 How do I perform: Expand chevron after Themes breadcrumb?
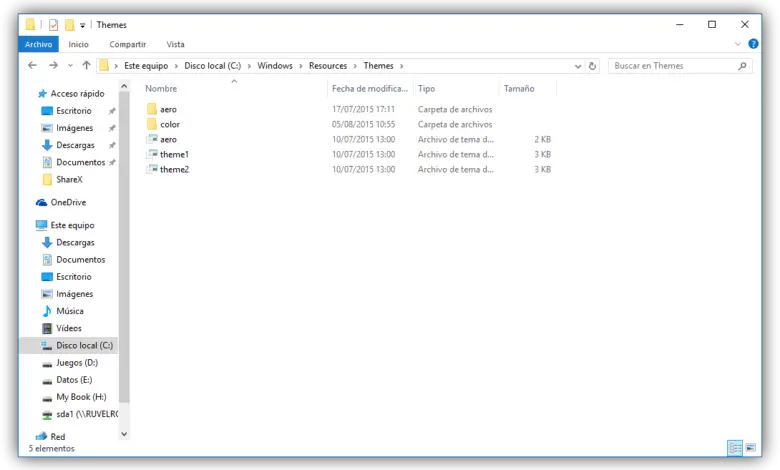click(x=401, y=66)
